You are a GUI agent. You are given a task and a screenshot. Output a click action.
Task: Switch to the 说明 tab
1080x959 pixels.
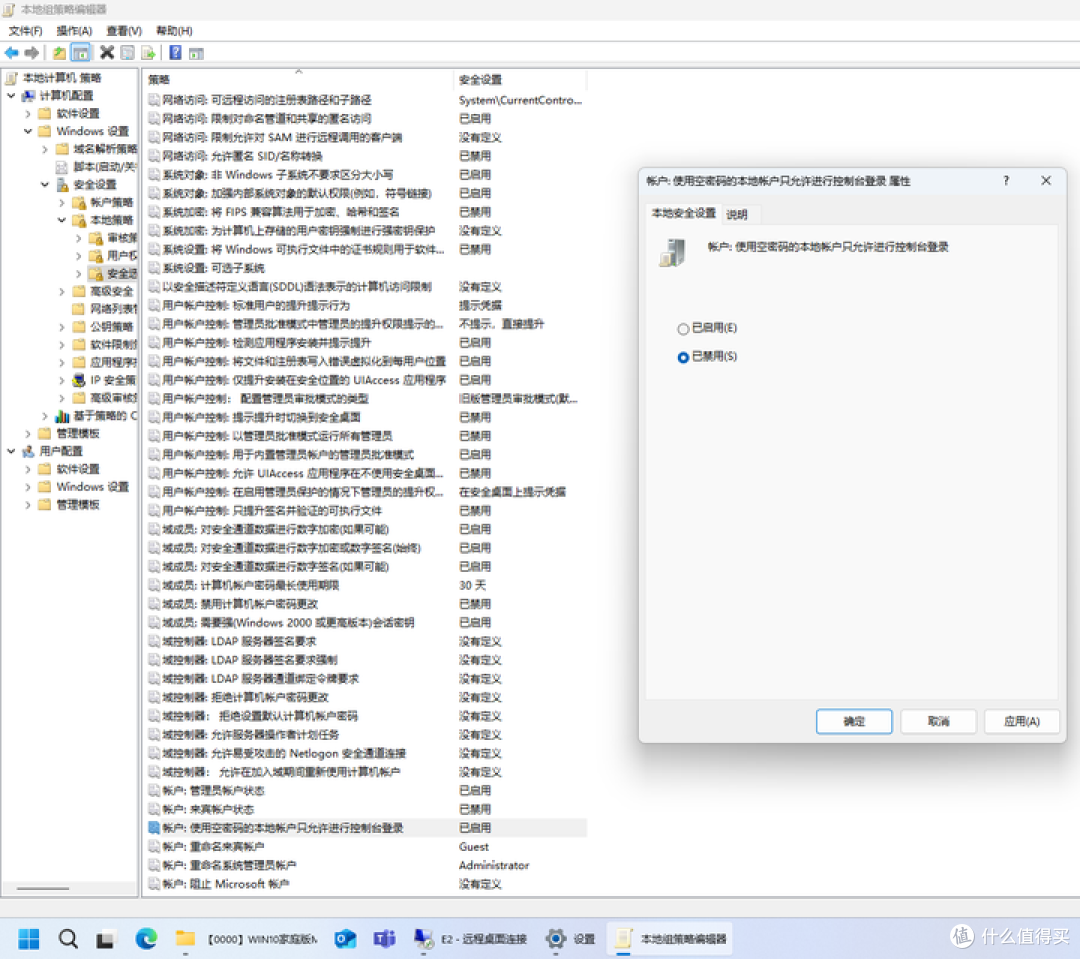(x=737, y=214)
